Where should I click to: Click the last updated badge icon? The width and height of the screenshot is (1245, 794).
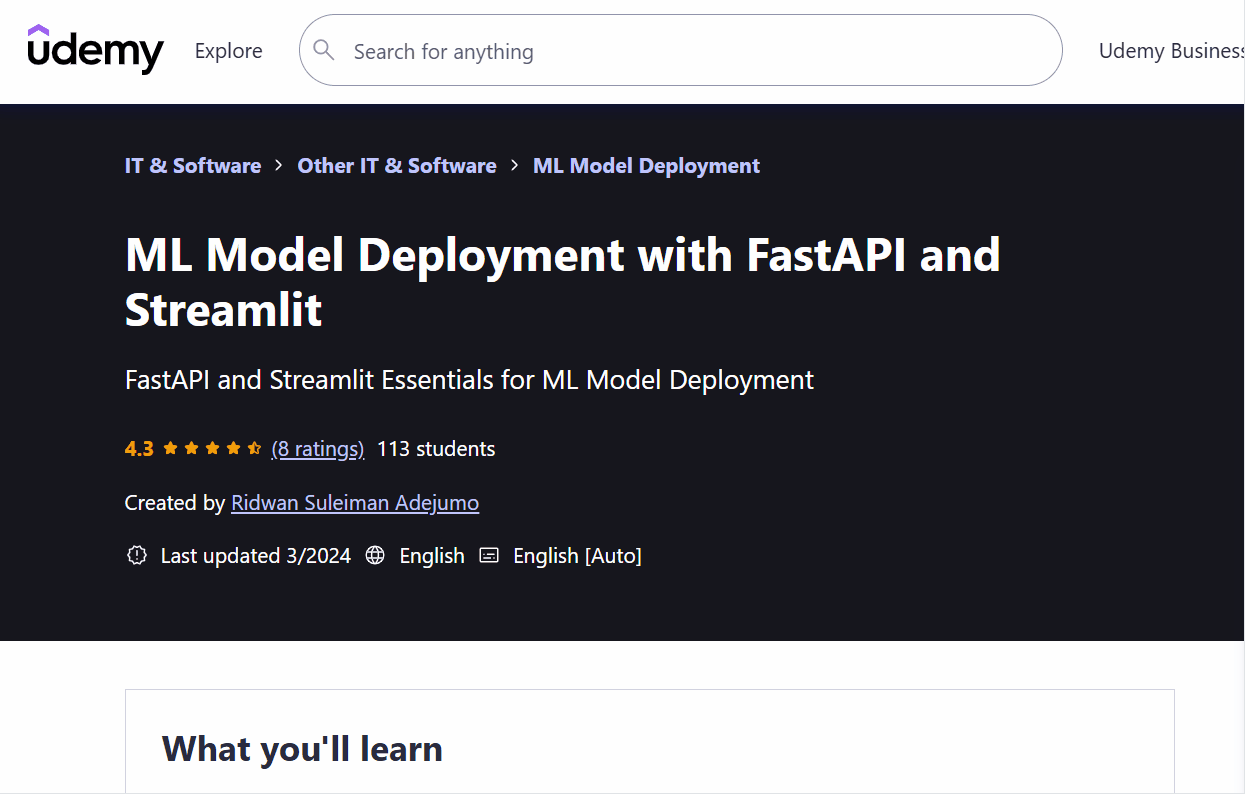click(137, 555)
